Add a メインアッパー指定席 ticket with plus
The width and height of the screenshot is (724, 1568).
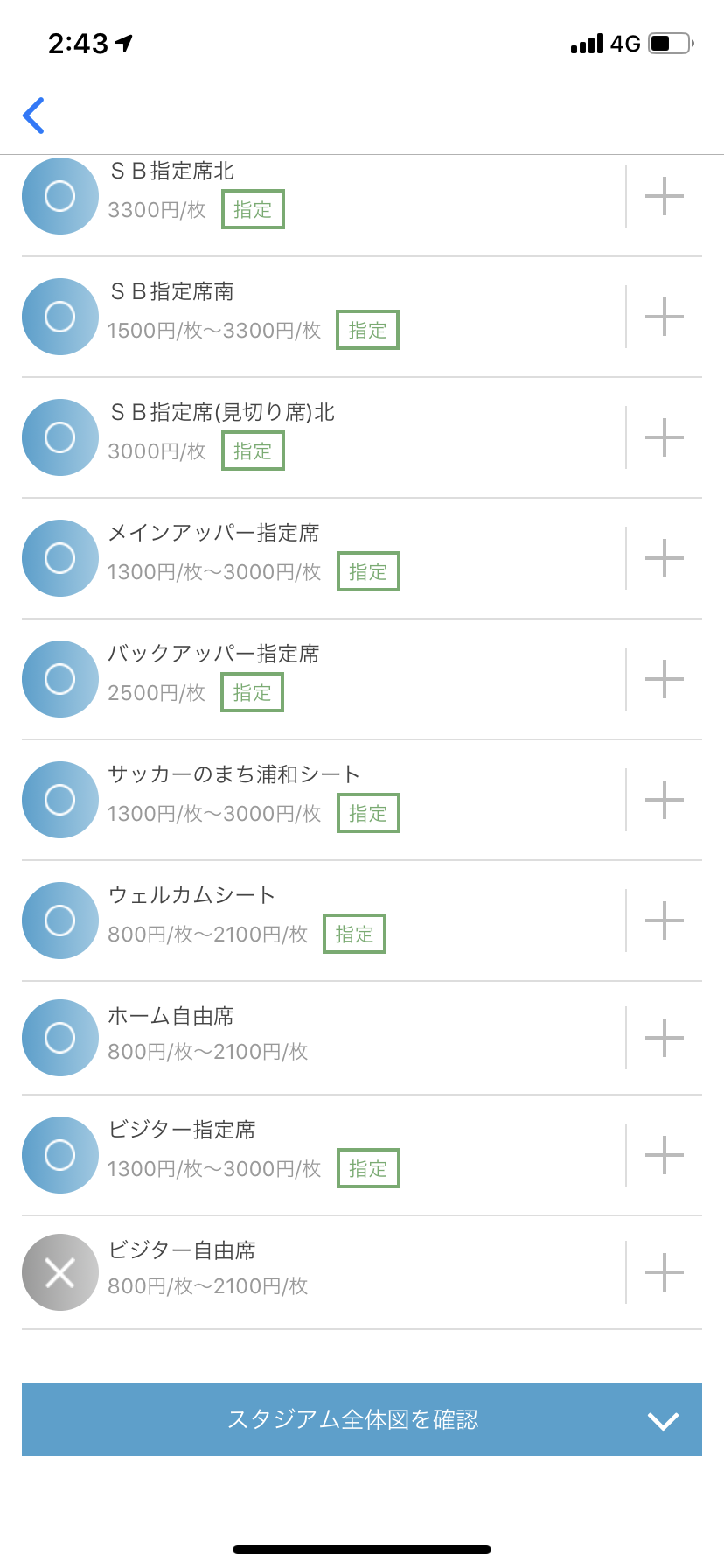[664, 558]
